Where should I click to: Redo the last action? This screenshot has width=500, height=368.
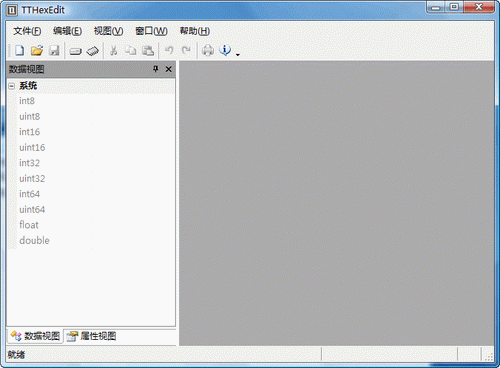click(186, 50)
